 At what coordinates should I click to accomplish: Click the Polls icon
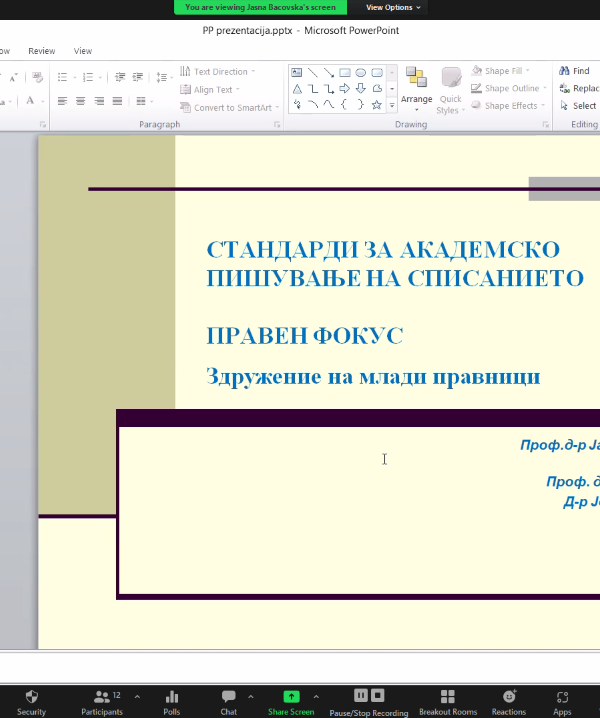172,700
